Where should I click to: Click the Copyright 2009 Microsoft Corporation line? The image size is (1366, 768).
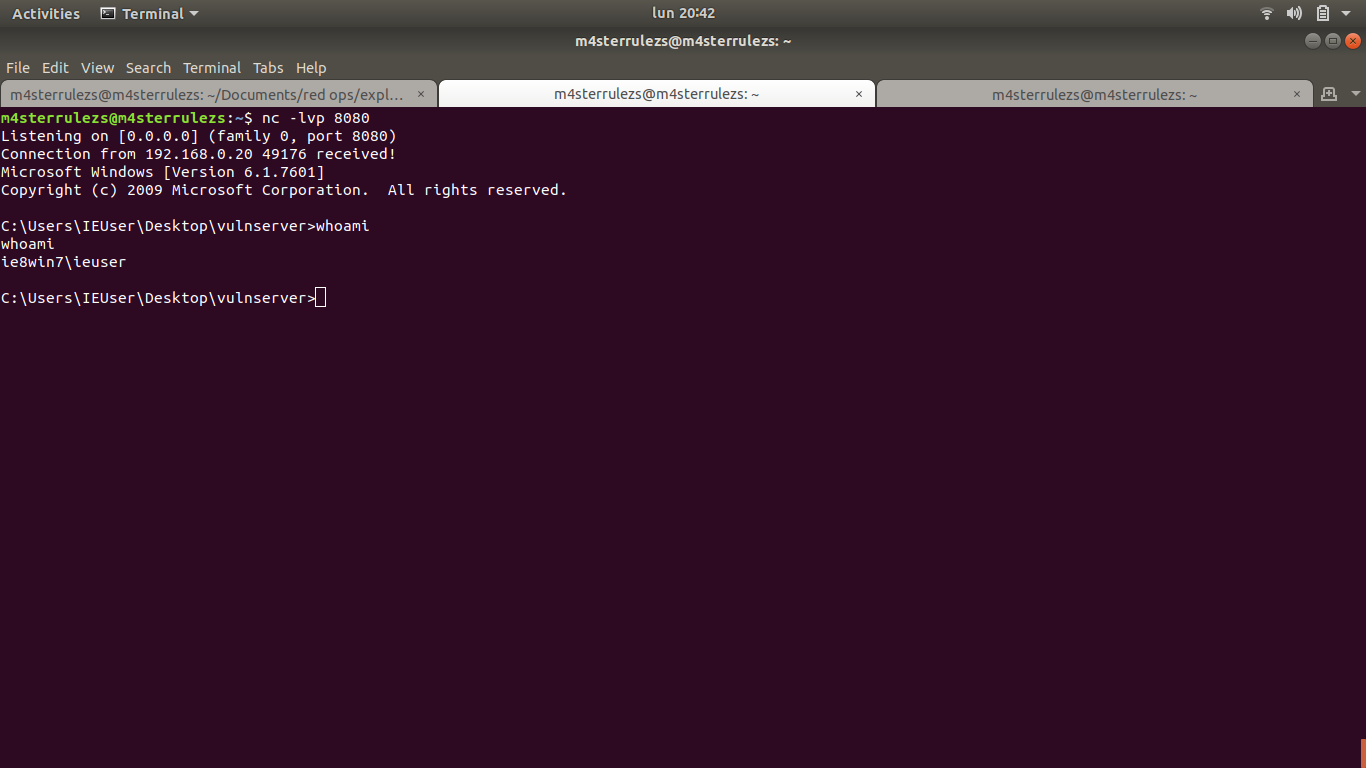pyautogui.click(x=284, y=190)
